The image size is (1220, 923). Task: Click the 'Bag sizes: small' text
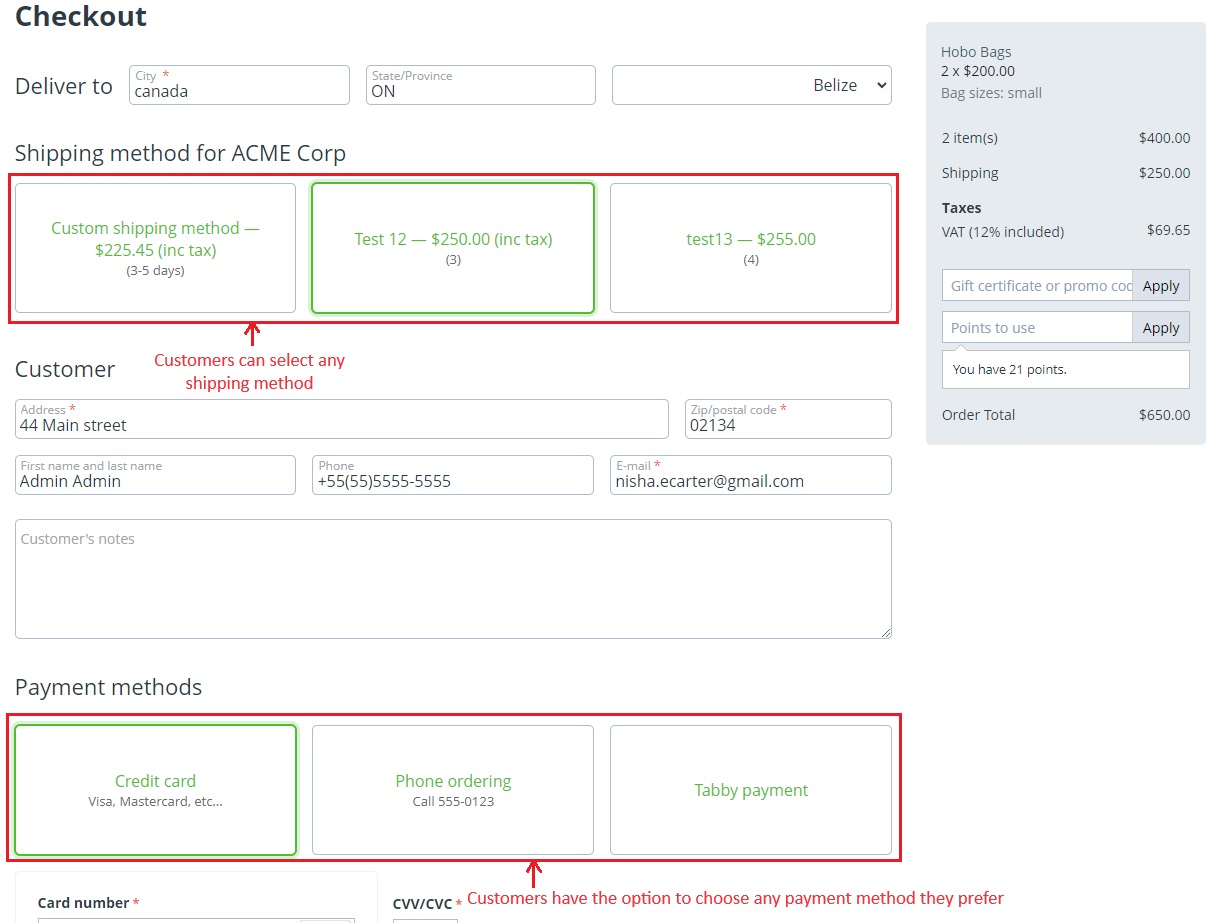[991, 93]
